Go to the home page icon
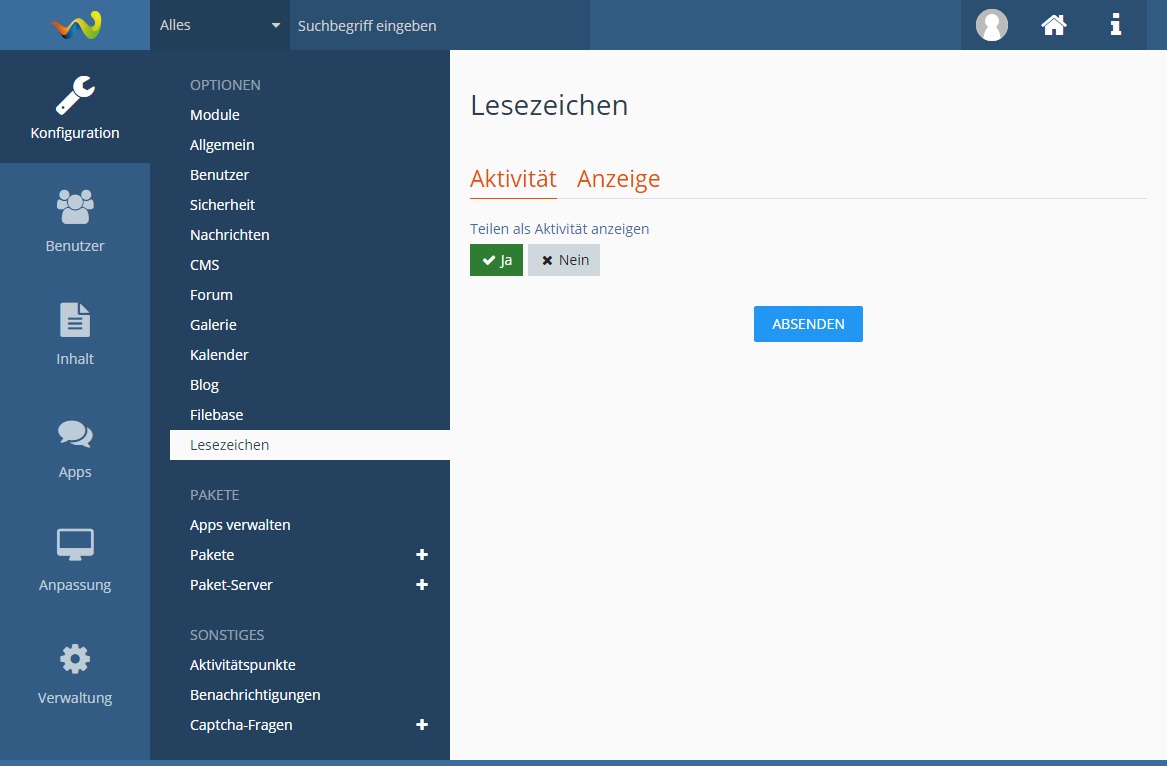This screenshot has height=766, width=1167. click(x=1053, y=25)
